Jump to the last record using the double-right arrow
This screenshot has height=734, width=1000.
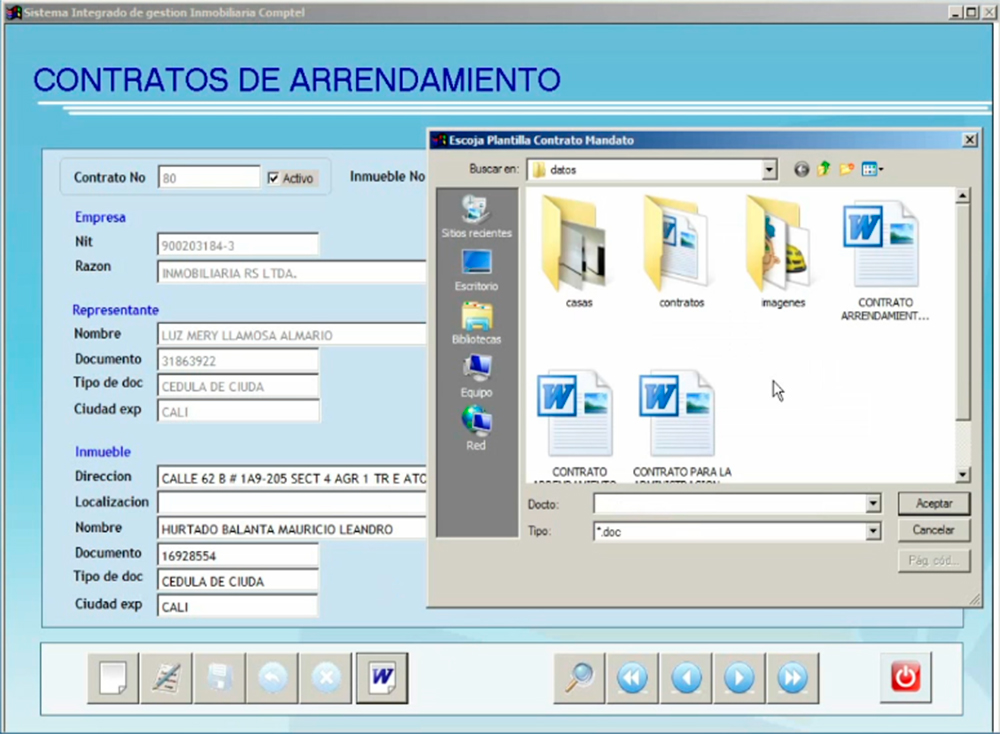click(x=792, y=679)
